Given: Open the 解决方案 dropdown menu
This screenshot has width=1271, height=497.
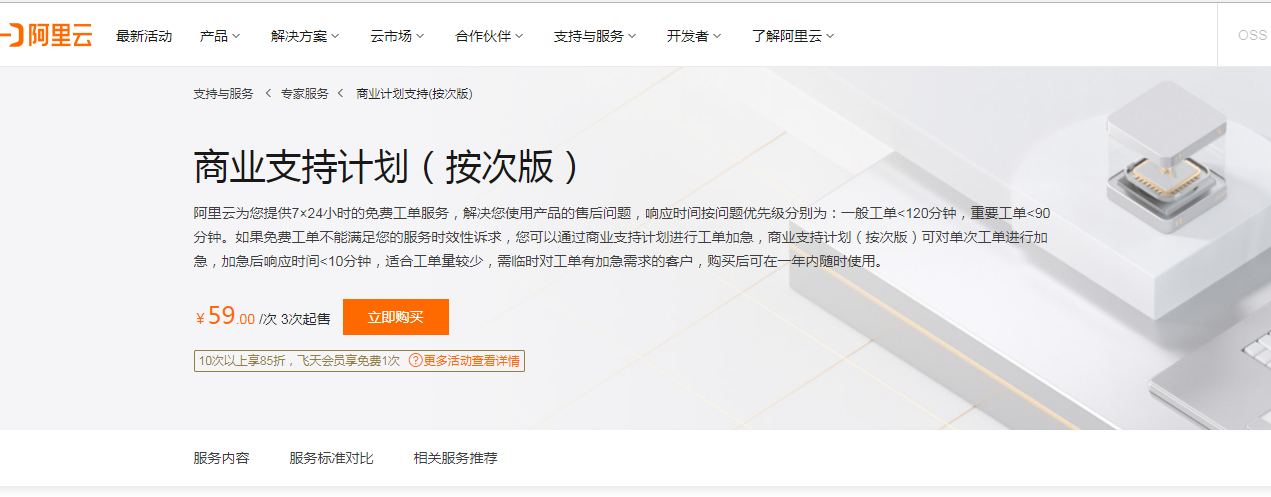Looking at the screenshot, I should 305,36.
